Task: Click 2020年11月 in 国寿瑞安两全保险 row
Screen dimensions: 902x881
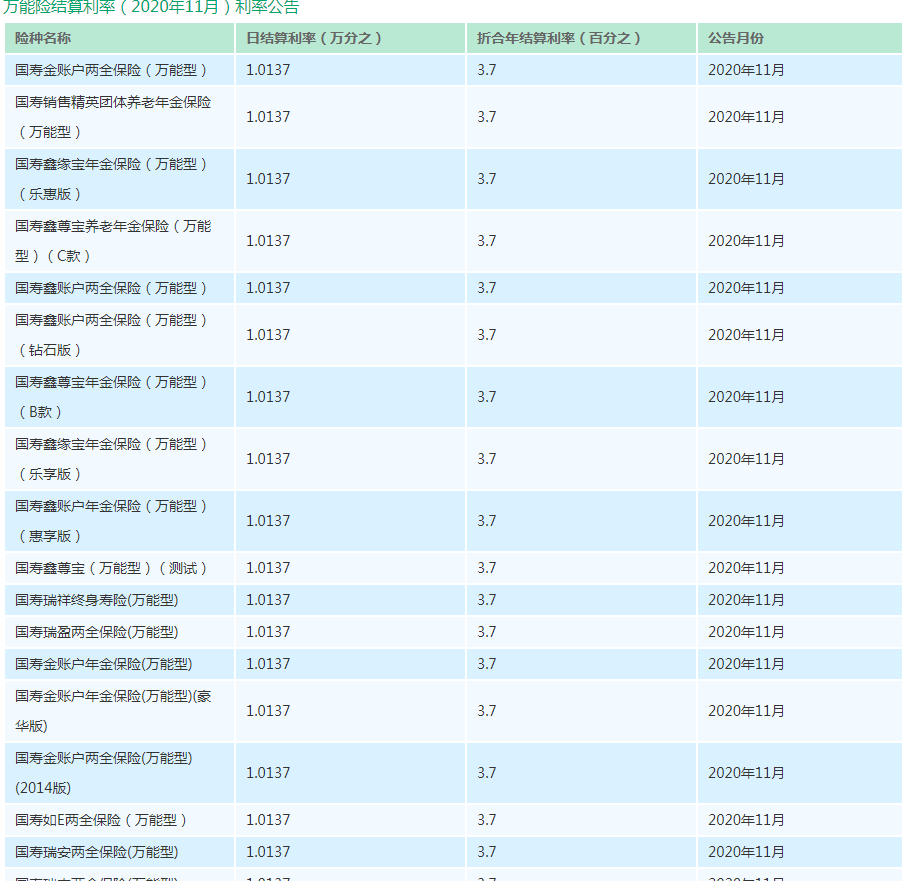Action: pyautogui.click(x=746, y=852)
